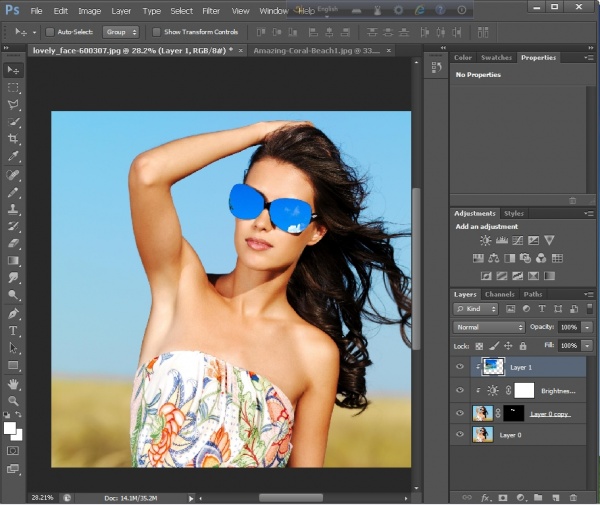Viewport: 600px width, 505px height.
Task: Enable the Auto-Select checkbox
Action: click(x=50, y=32)
